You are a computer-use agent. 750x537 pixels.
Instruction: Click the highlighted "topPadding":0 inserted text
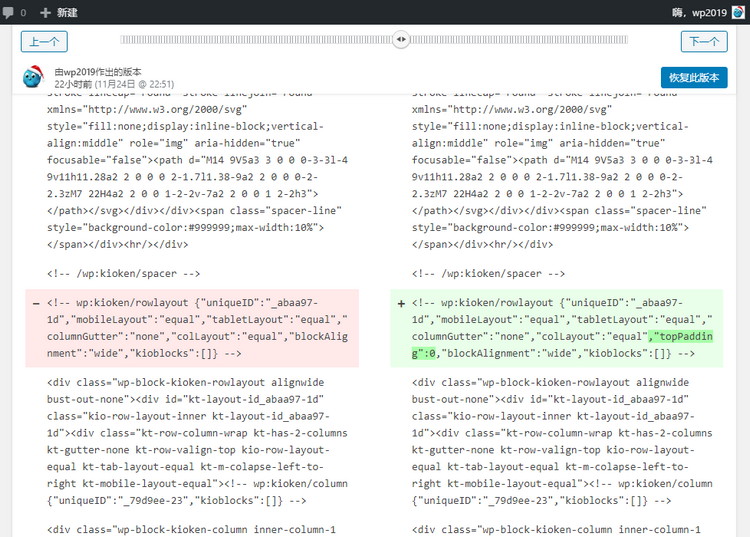pos(681,336)
